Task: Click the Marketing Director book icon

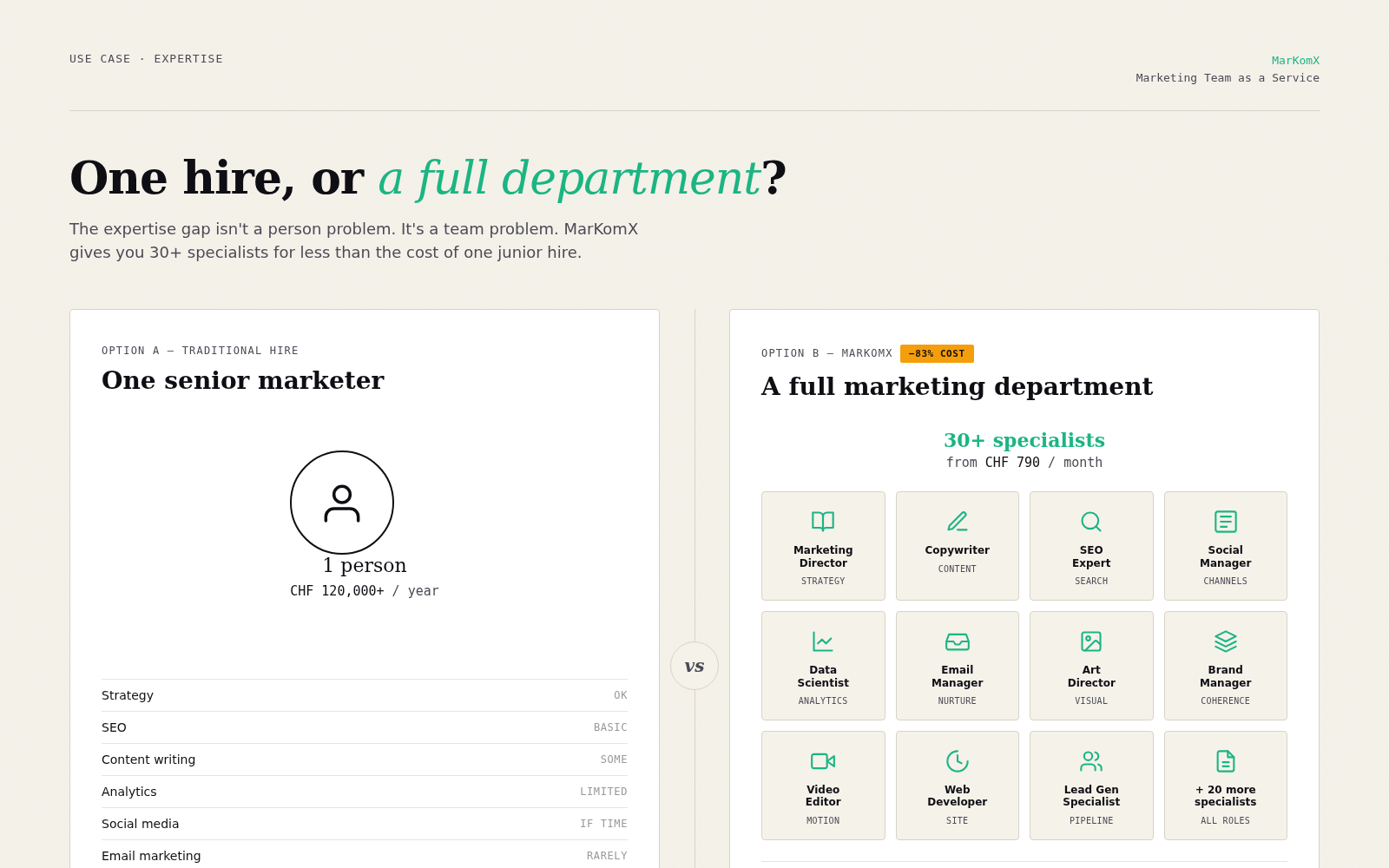Action: pos(823,521)
